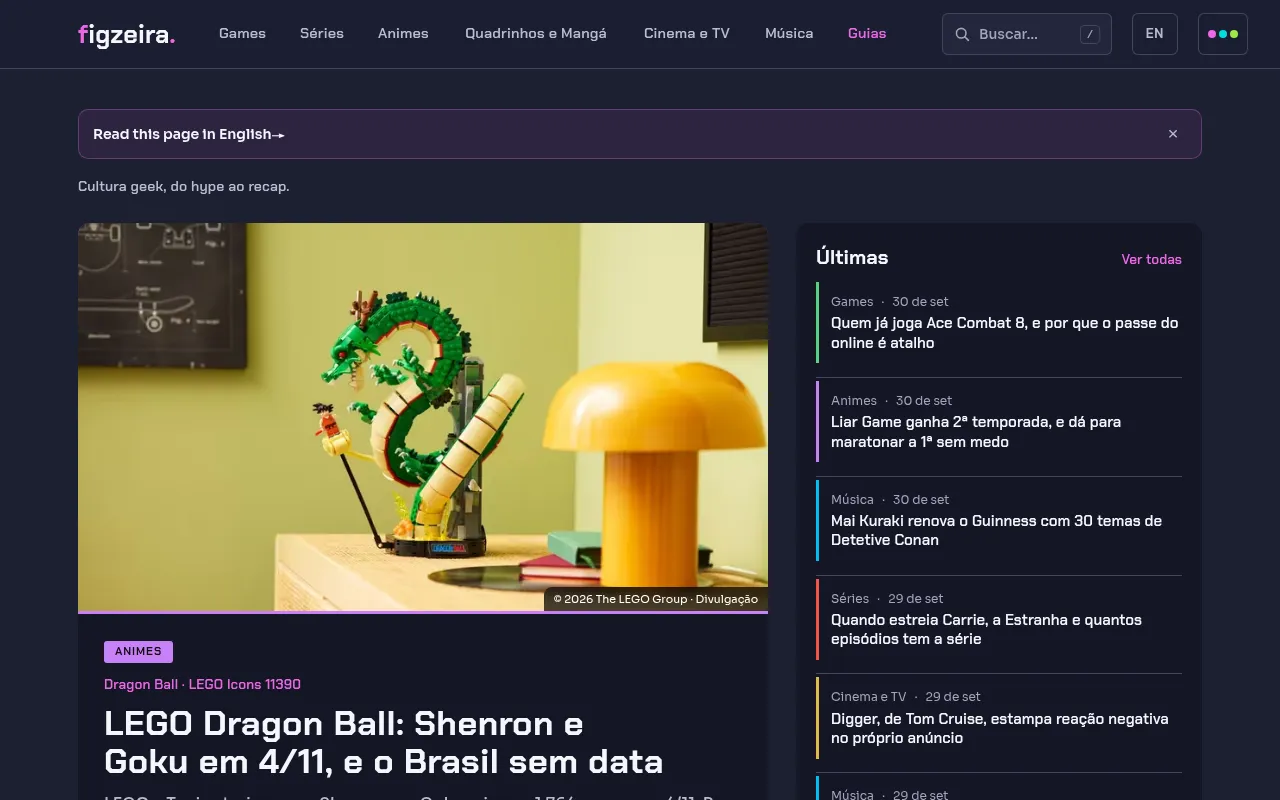Follow the Read this page in English link

[189, 134]
